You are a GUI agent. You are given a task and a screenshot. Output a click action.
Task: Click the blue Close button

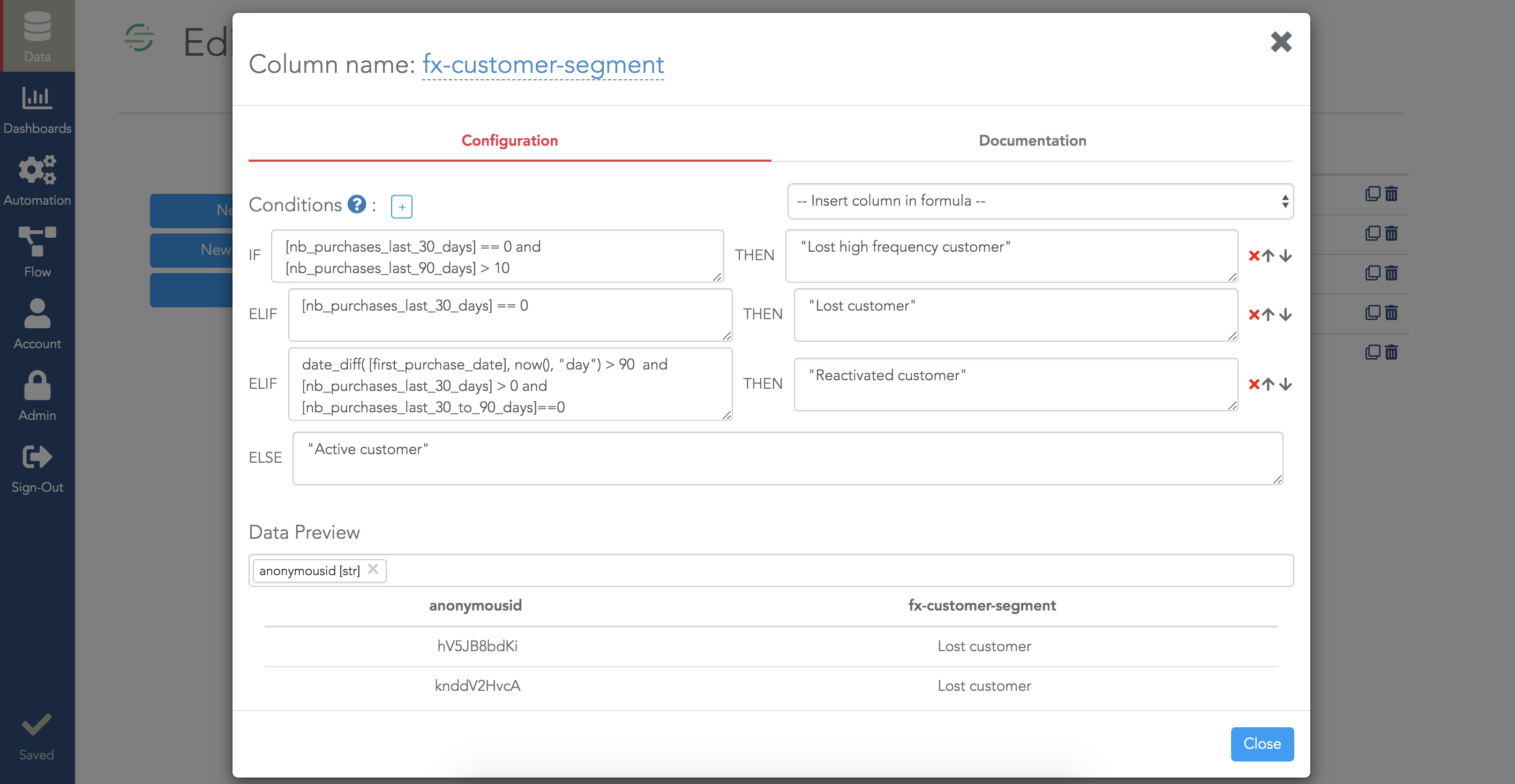pyautogui.click(x=1262, y=743)
